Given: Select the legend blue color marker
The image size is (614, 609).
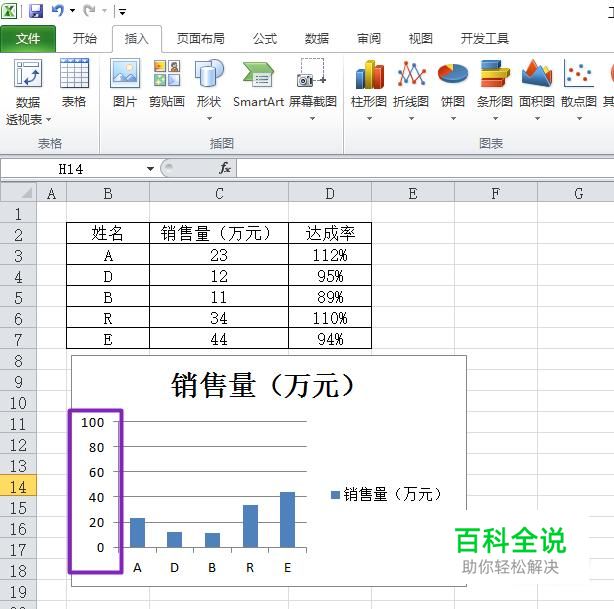Looking at the screenshot, I should [335, 495].
